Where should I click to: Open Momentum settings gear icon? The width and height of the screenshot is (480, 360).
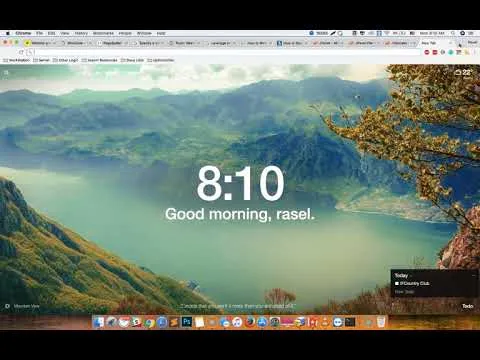7,306
